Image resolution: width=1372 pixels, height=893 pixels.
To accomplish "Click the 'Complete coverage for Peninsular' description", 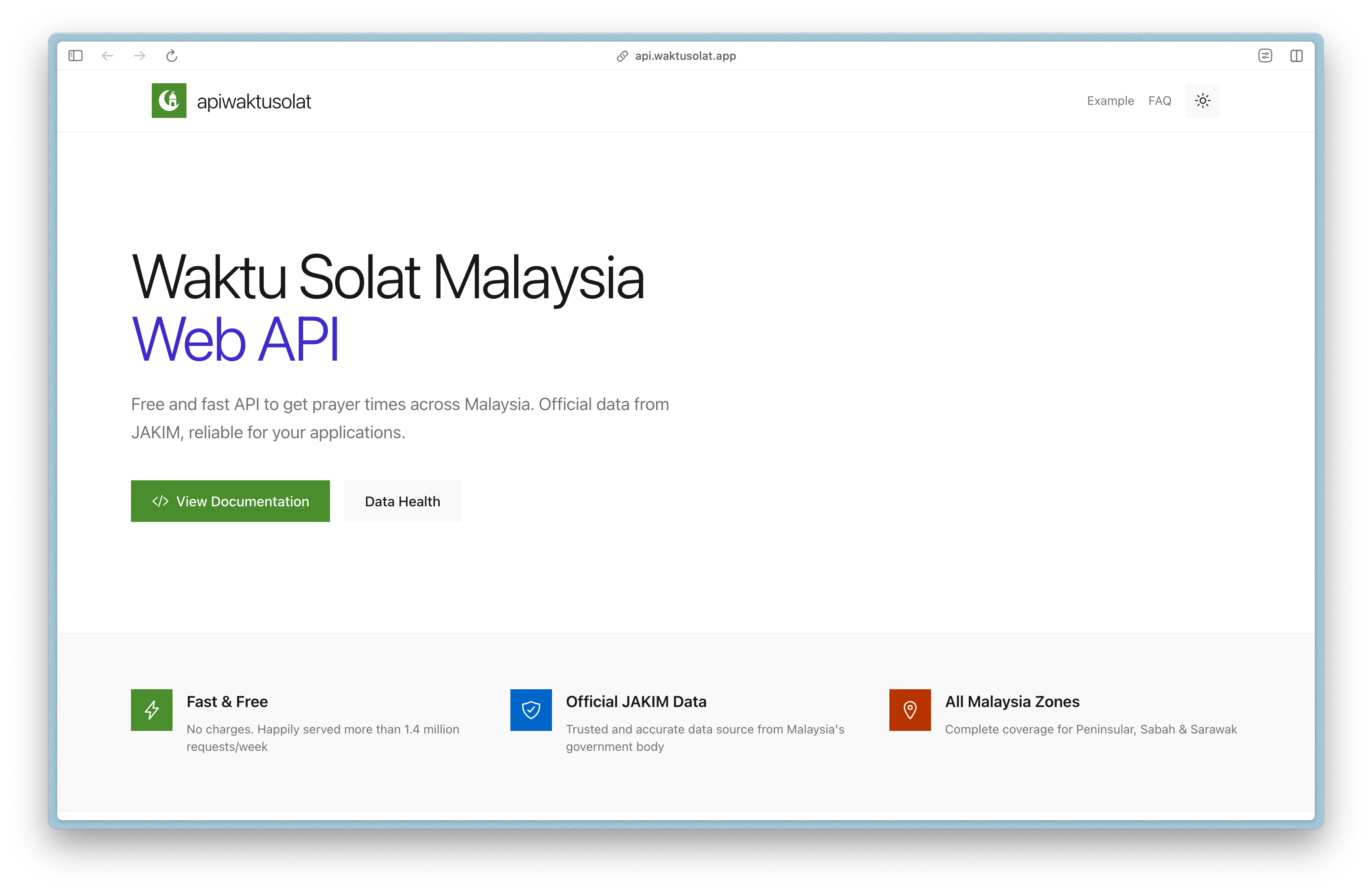I will [x=1091, y=730].
